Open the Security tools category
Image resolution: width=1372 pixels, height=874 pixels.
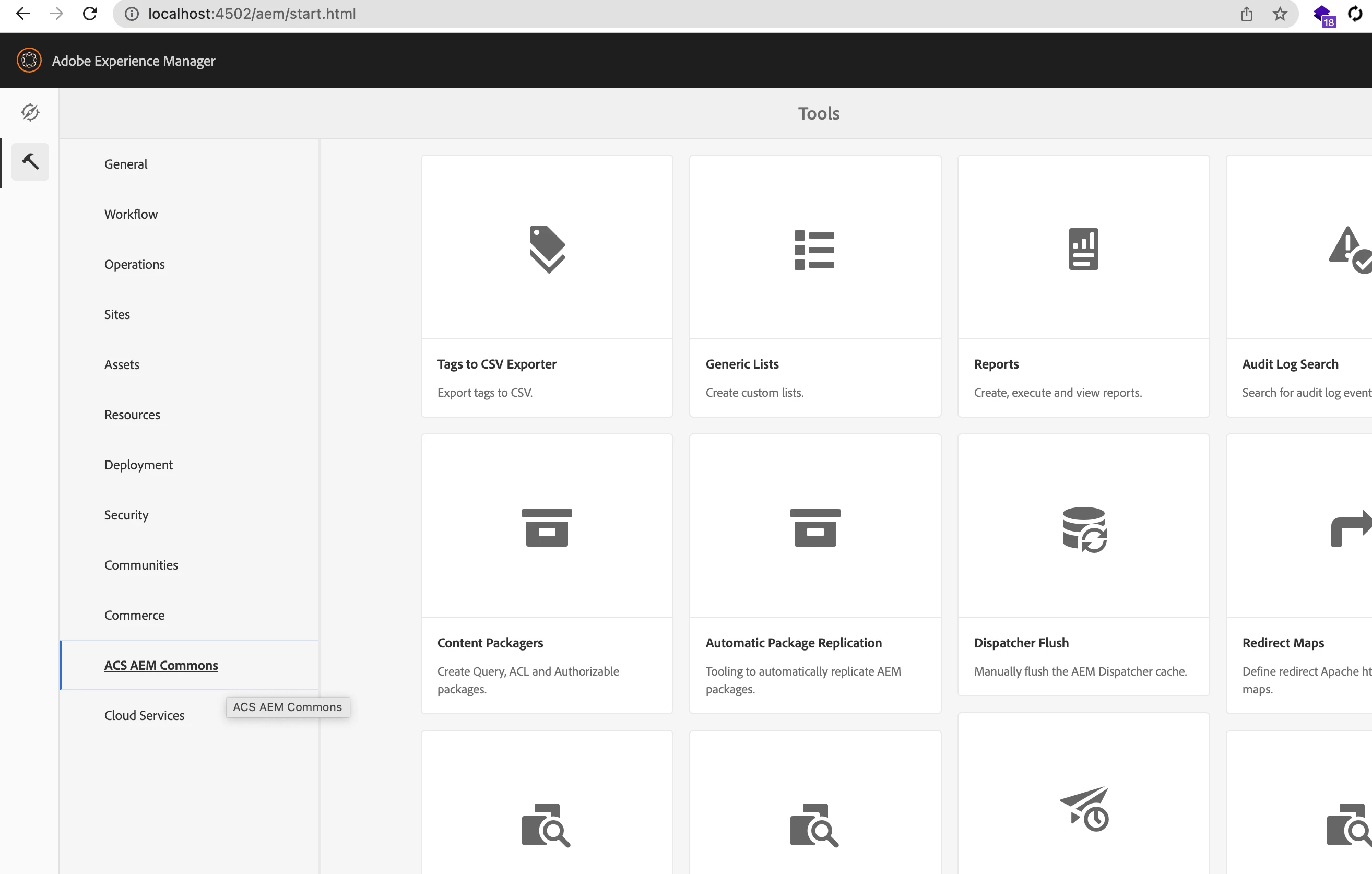[x=126, y=515]
